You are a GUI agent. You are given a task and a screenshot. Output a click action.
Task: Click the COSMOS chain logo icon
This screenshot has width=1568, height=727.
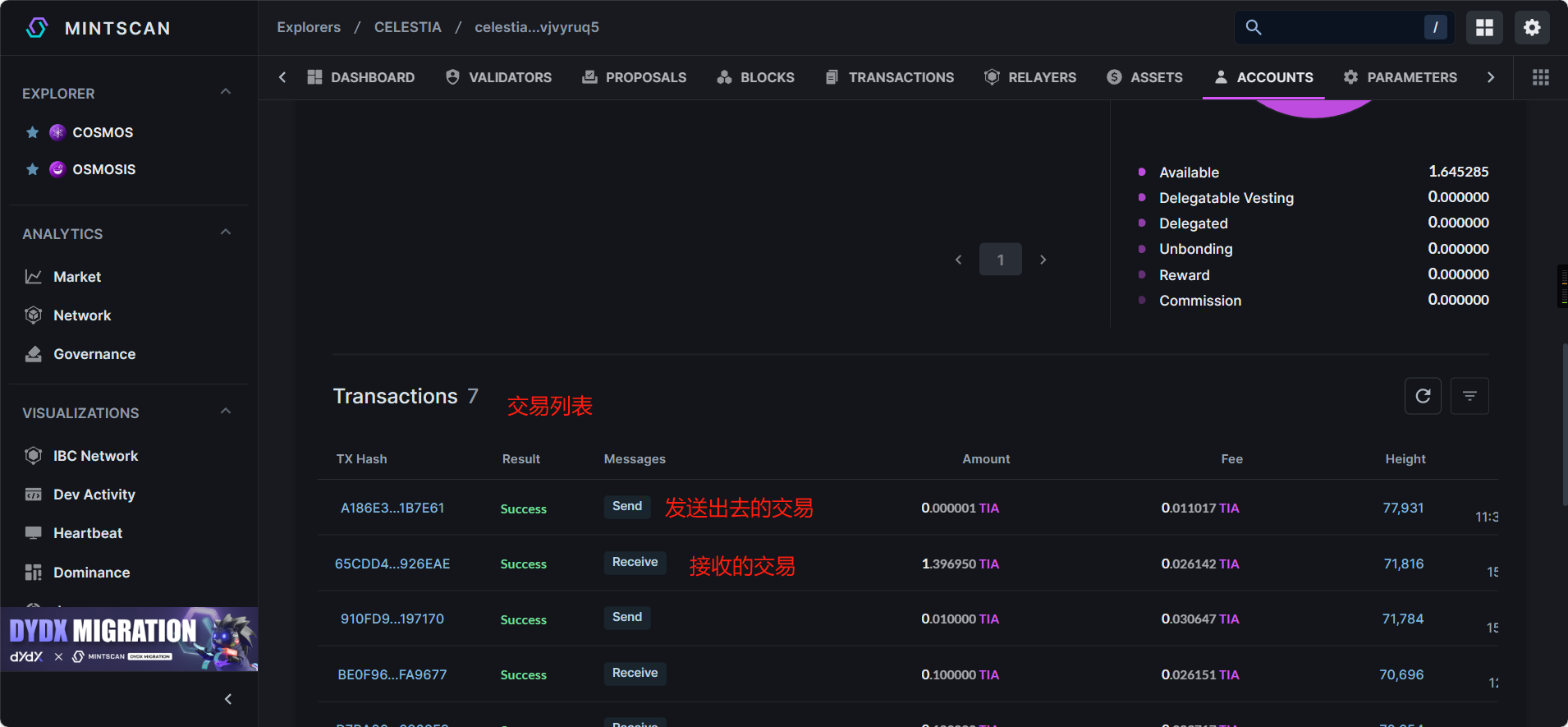coord(57,132)
